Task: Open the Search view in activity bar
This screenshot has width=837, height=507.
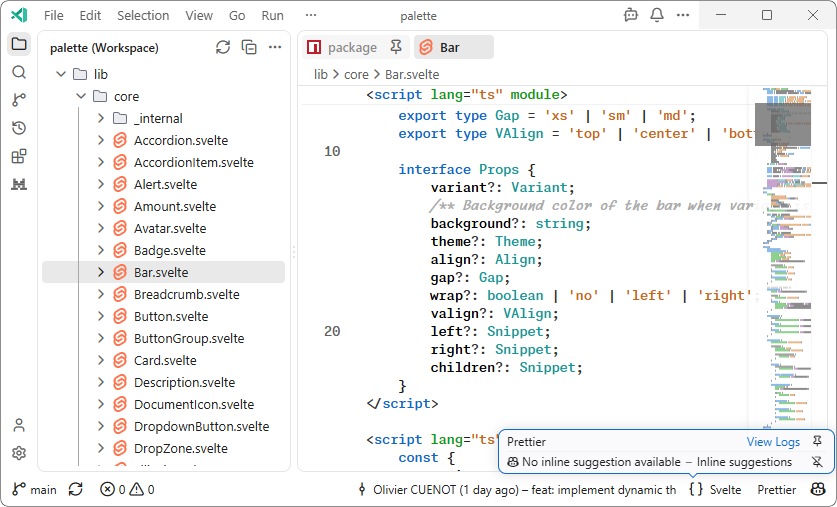Action: tap(19, 72)
